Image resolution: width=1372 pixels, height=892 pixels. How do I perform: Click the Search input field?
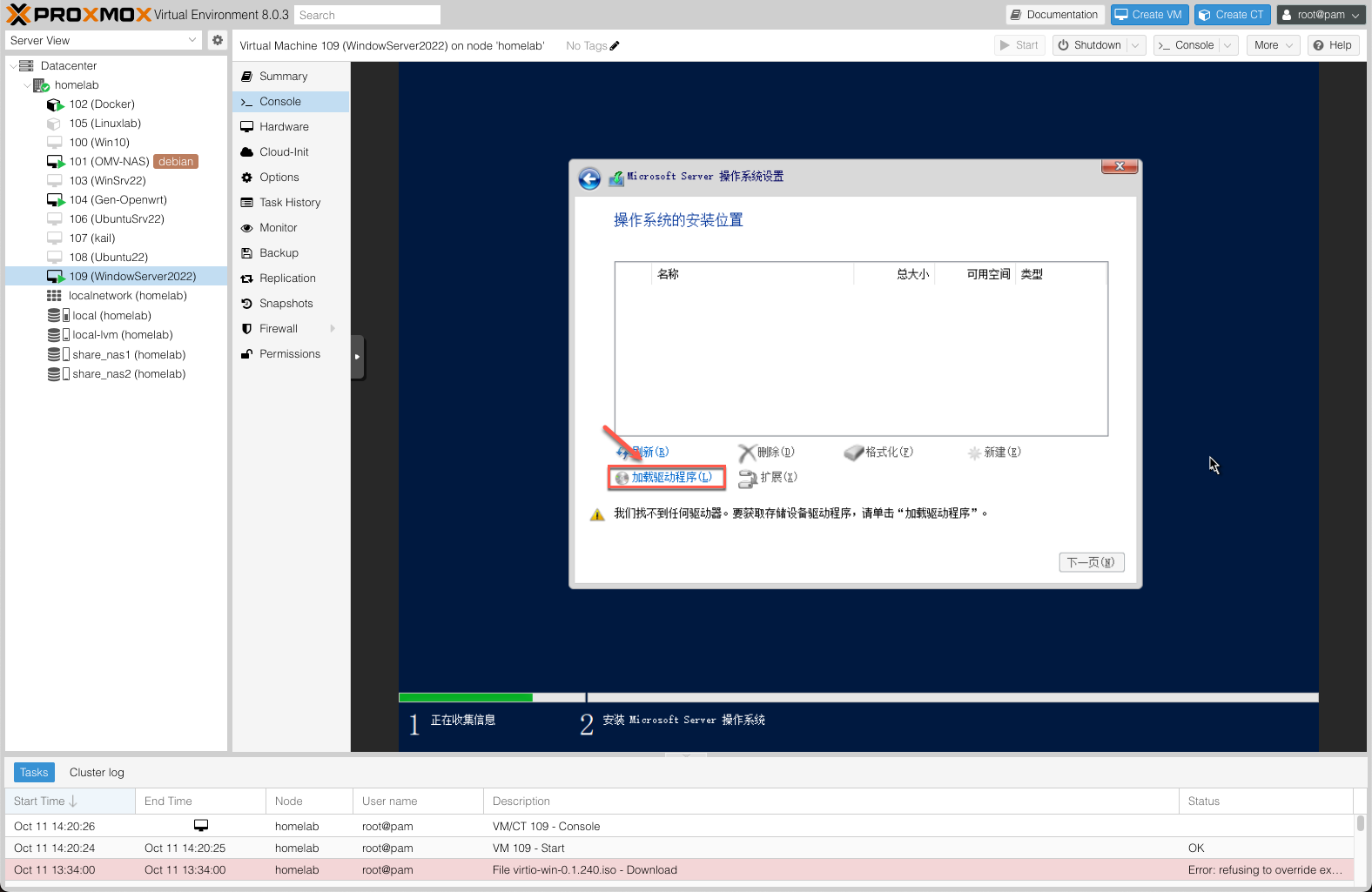point(367,15)
